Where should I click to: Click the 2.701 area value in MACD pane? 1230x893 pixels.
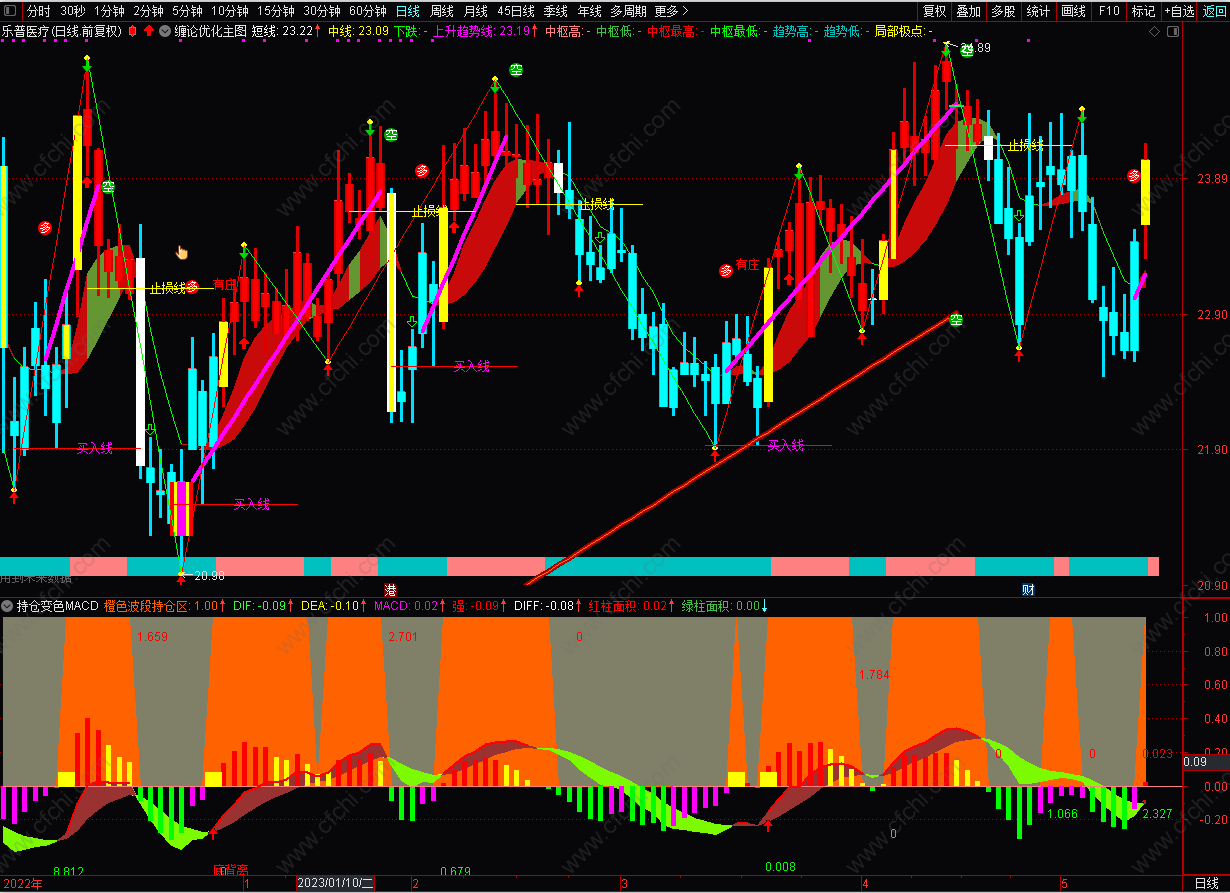click(x=401, y=636)
